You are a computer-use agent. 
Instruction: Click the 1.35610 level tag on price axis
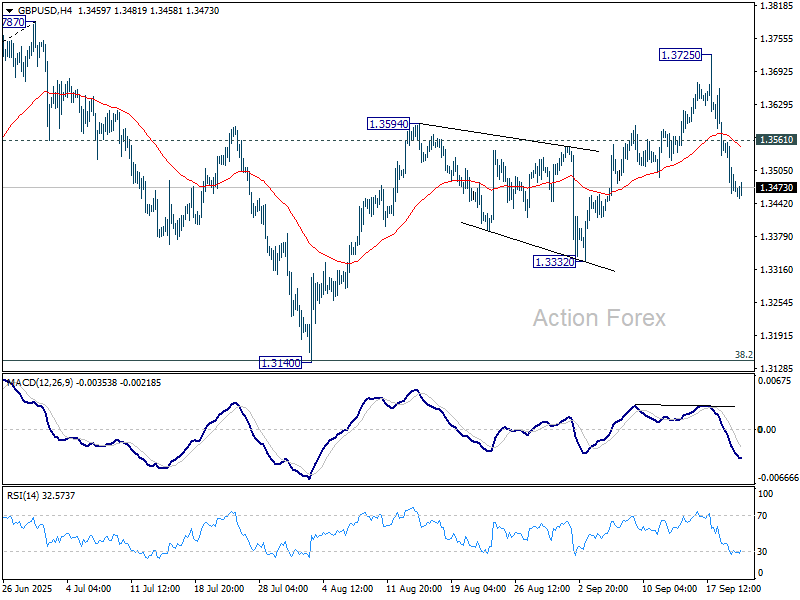pyautogui.click(x=776, y=141)
